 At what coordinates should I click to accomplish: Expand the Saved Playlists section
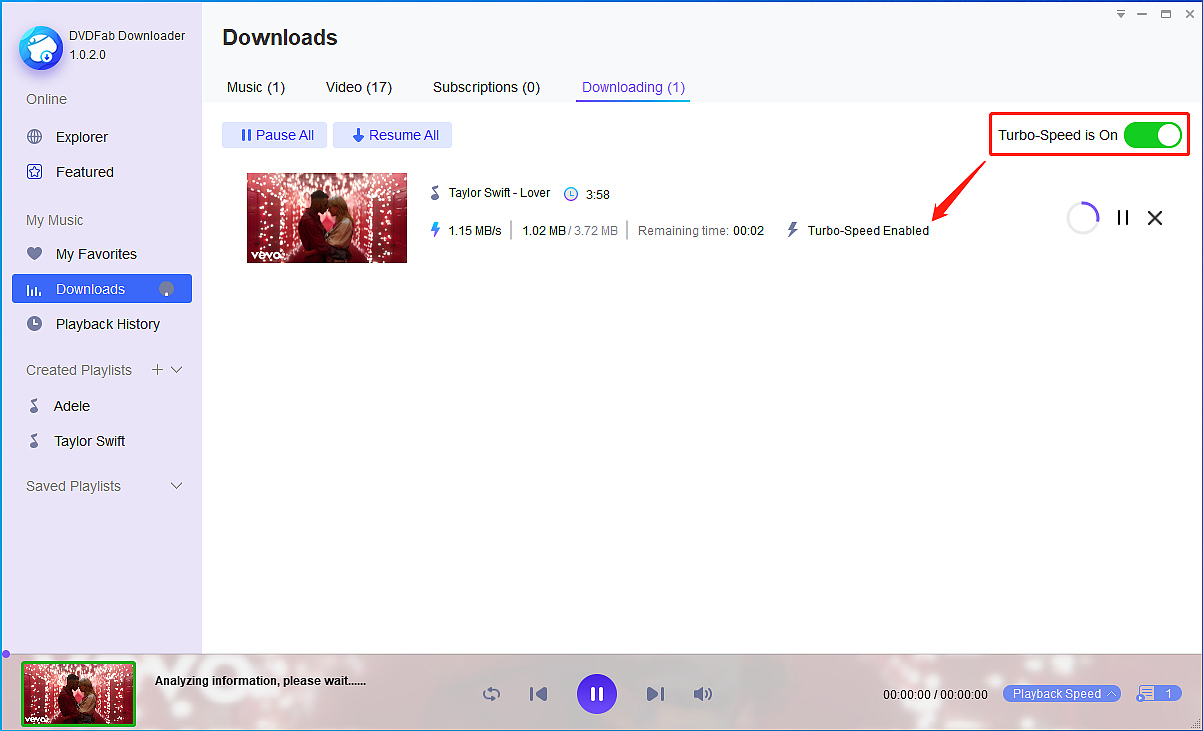(177, 486)
